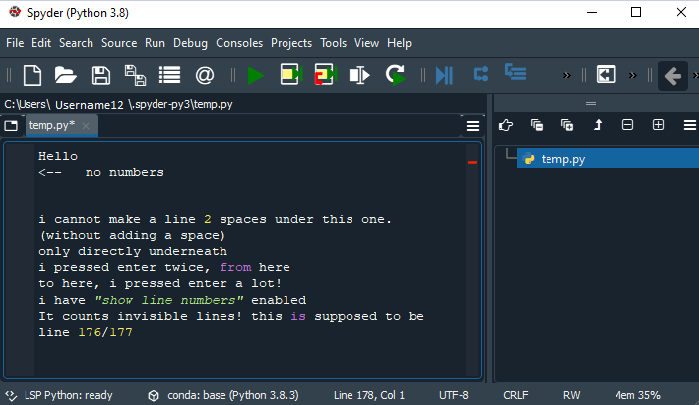The height and width of the screenshot is (405, 699).
Task: Expand all outline items with the plus icon
Action: pos(658,125)
